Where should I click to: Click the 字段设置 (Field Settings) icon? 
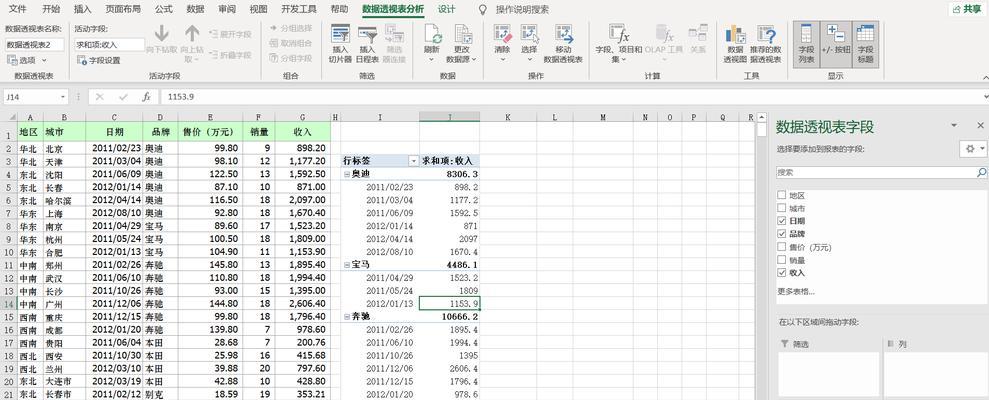(x=82, y=60)
